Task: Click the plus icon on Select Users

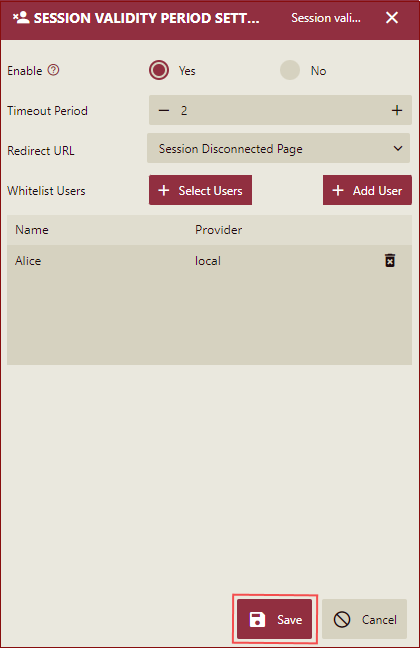Action: click(x=164, y=190)
